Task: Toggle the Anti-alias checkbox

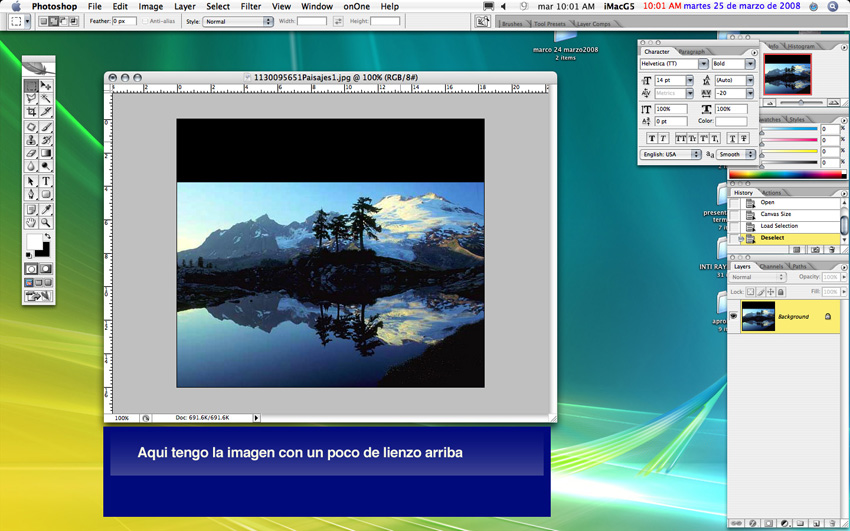Action: 146,21
